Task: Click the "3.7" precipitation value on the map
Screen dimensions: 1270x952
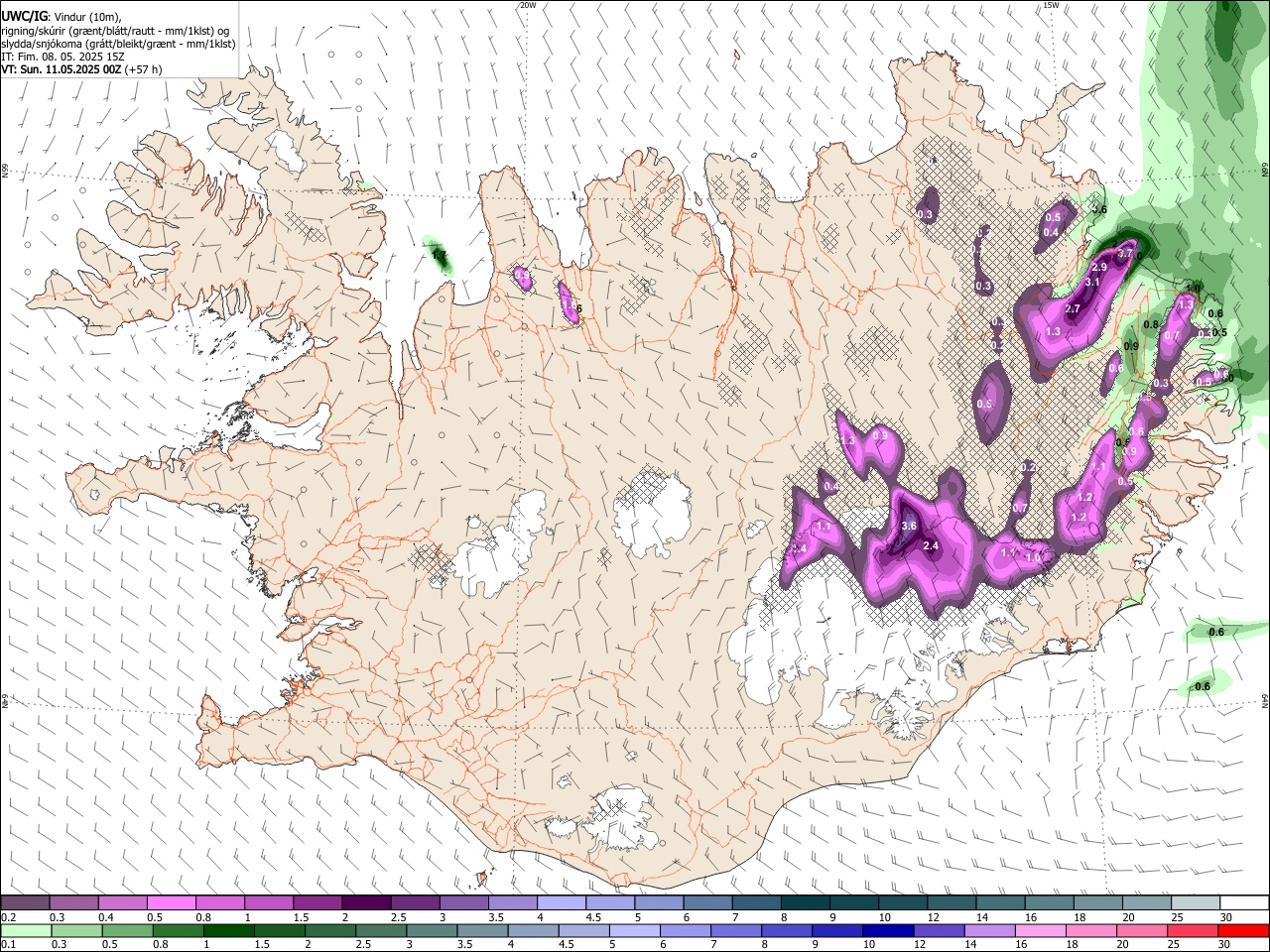Action: [x=1125, y=254]
